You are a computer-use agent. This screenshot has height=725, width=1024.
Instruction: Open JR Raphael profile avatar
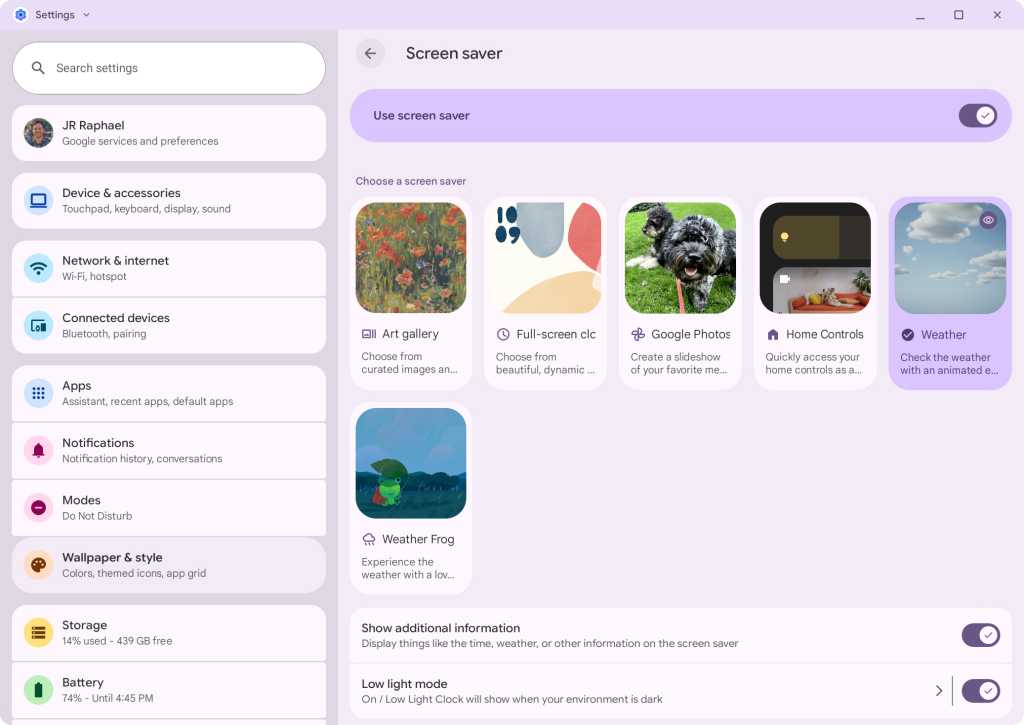39,133
